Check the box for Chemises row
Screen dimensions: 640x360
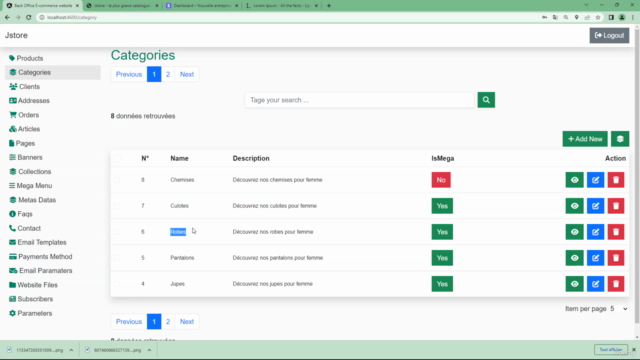point(117,180)
